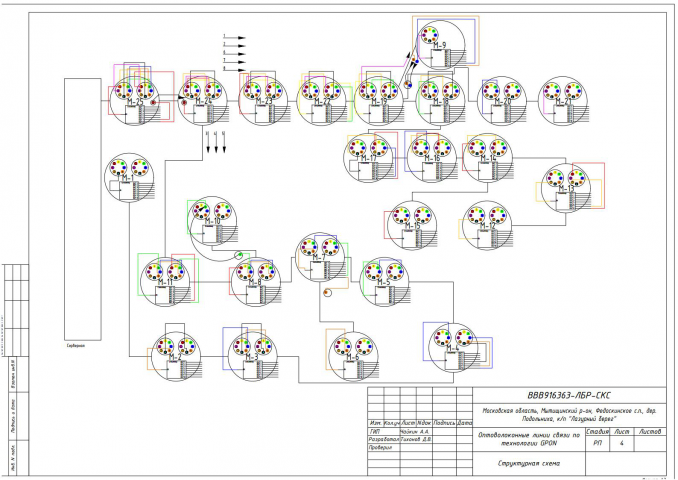This screenshot has height=480, width=678.
Task: Click the 'Серверная' caption under the tall rectangle
Action: click(76, 346)
